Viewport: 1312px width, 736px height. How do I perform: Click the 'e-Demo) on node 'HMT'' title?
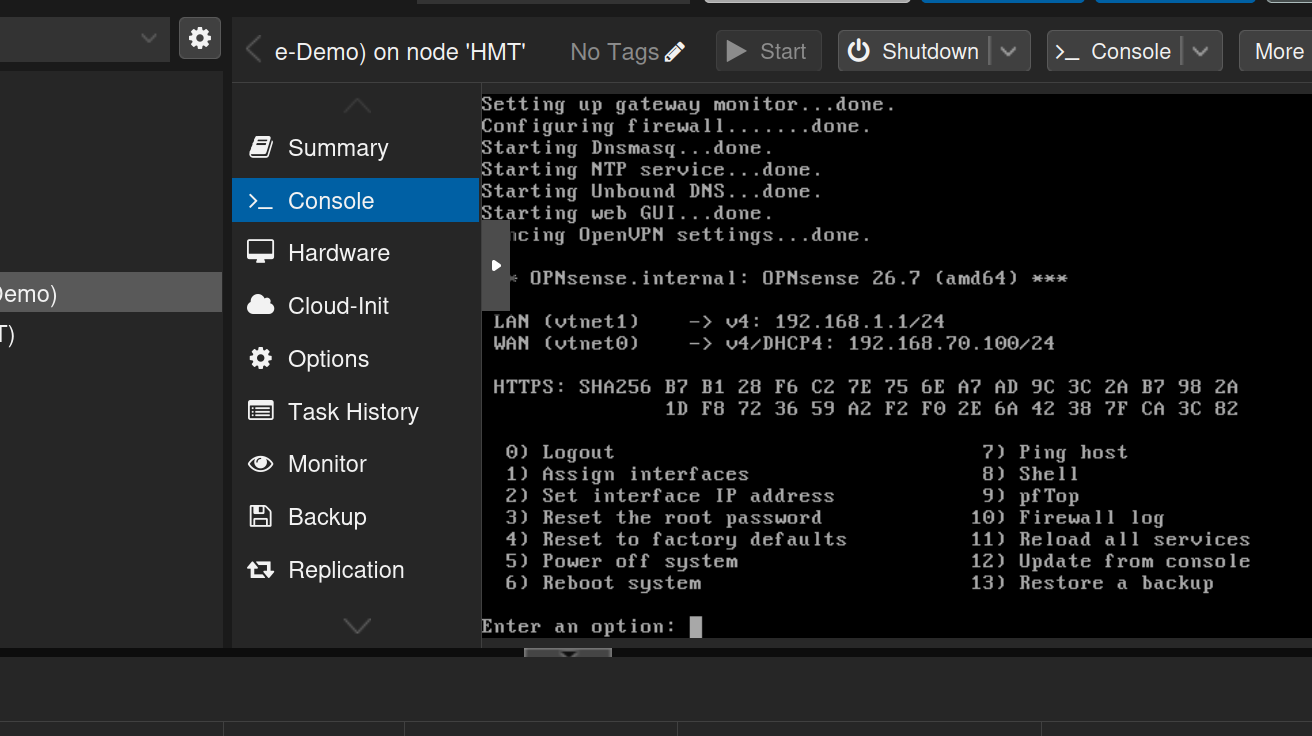[x=400, y=52]
